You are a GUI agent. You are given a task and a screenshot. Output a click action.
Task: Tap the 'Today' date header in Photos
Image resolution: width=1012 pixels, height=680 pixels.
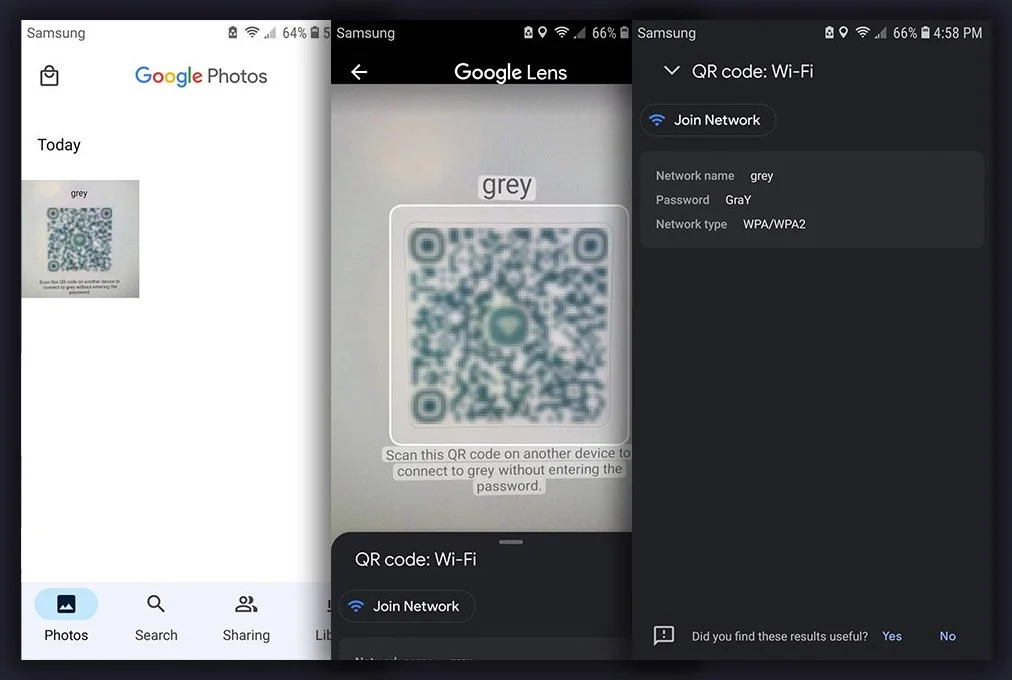[59, 145]
